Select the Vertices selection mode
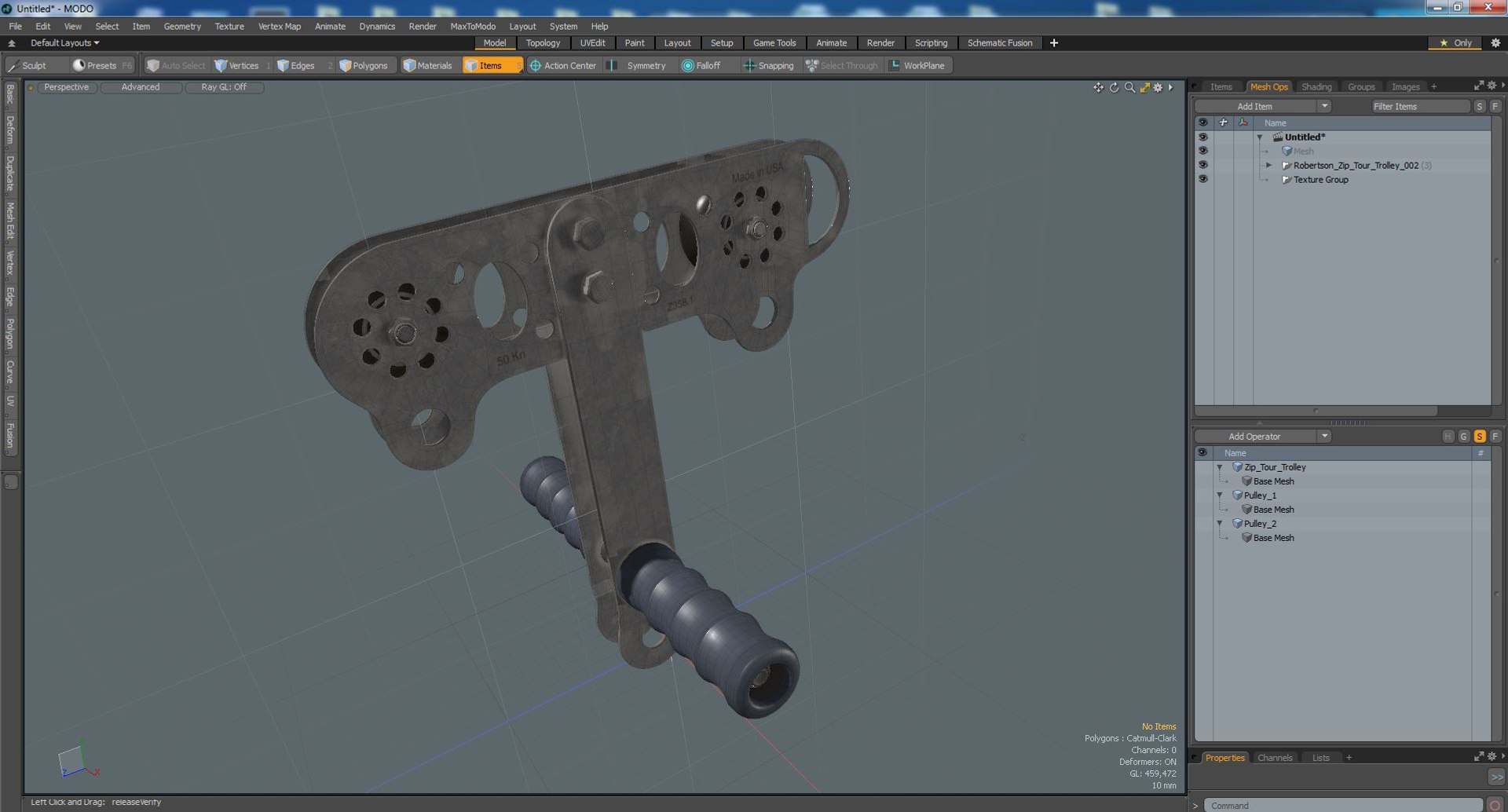1508x812 pixels. tap(236, 65)
